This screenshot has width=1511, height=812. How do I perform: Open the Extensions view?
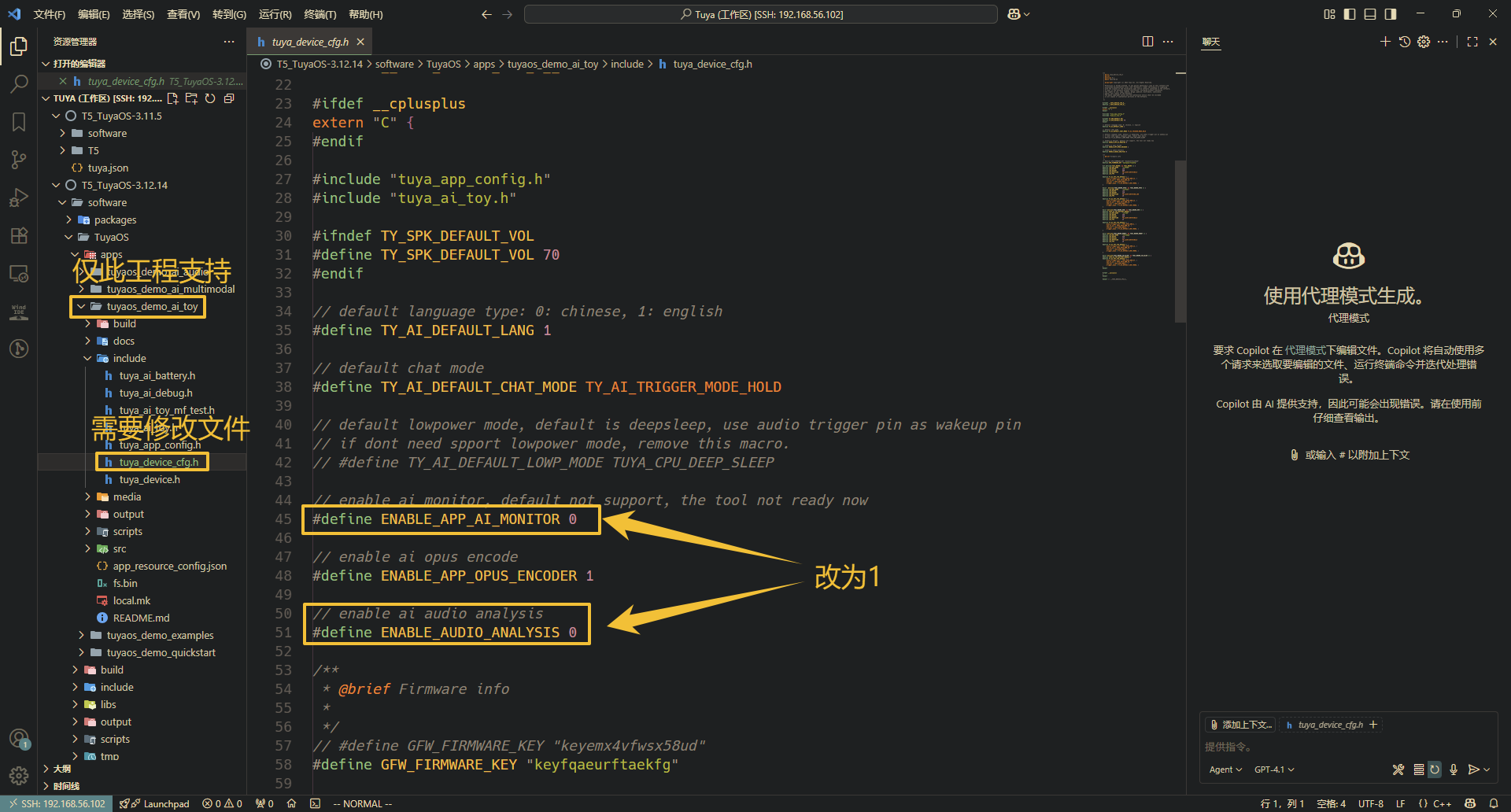pyautogui.click(x=19, y=234)
